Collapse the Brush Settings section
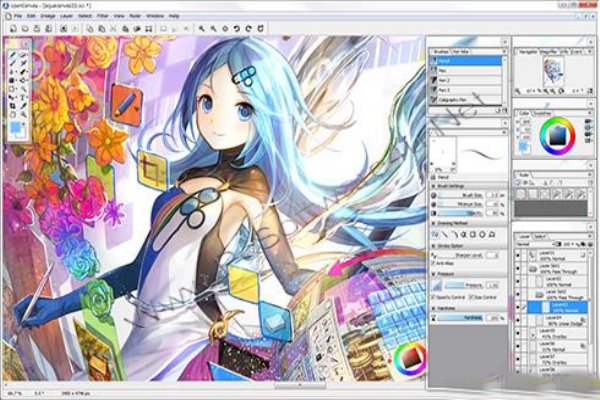 (x=434, y=186)
